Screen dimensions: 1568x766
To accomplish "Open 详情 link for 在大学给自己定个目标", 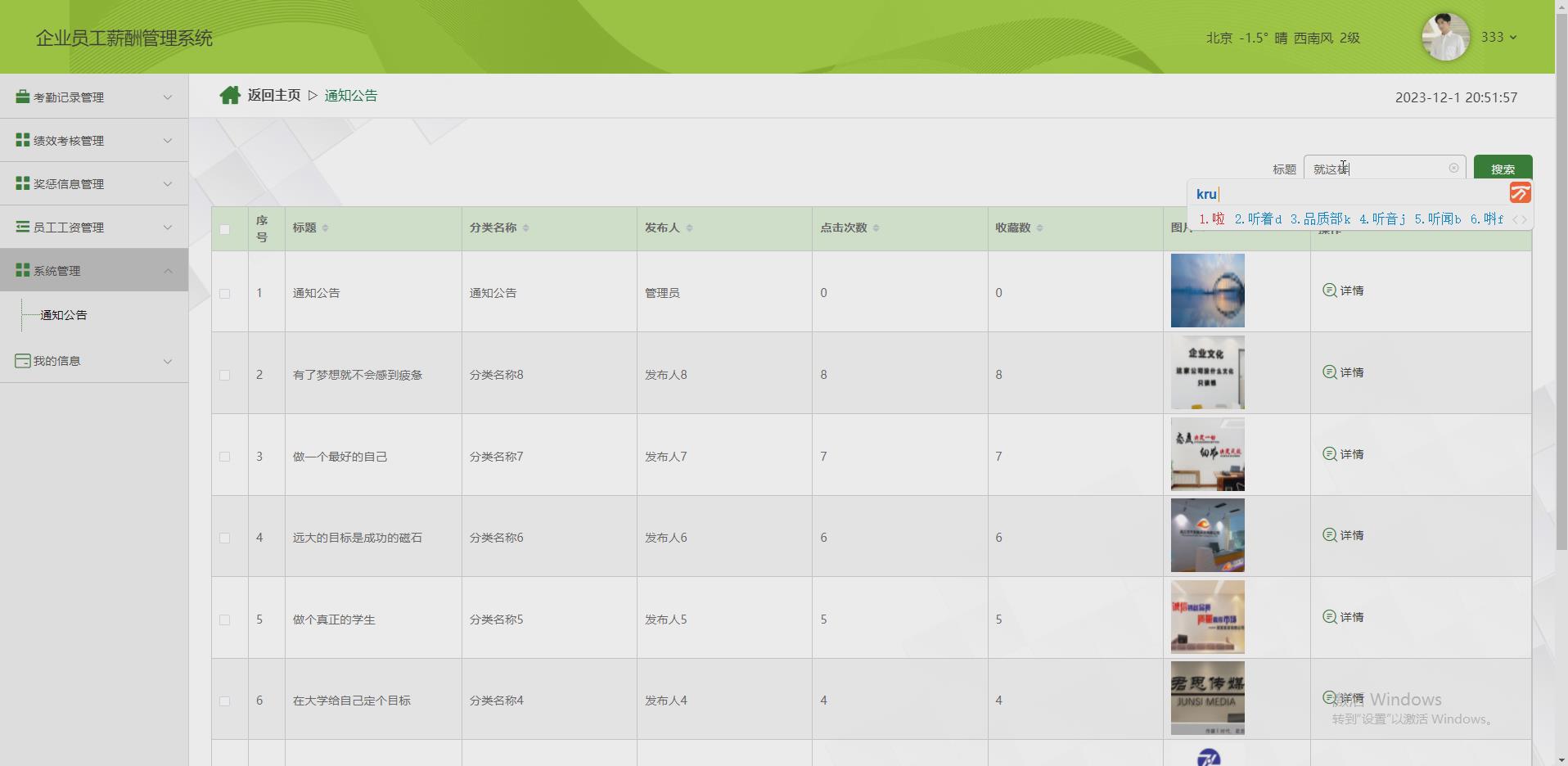I will (1344, 698).
